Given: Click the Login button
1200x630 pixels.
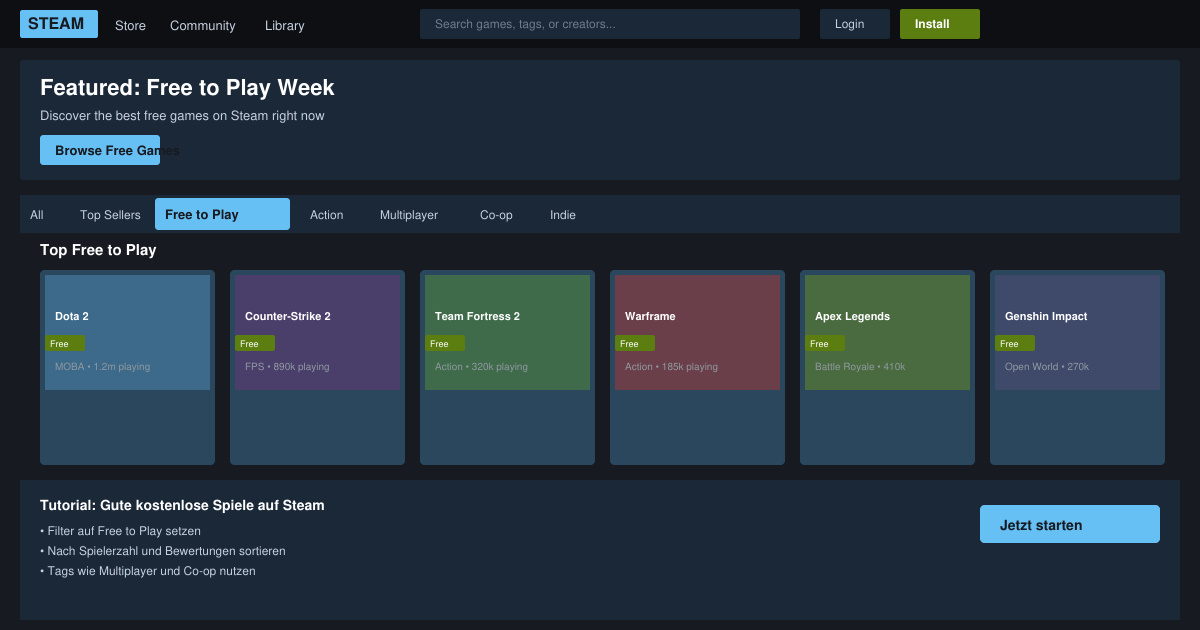Looking at the screenshot, I should pos(855,24).
